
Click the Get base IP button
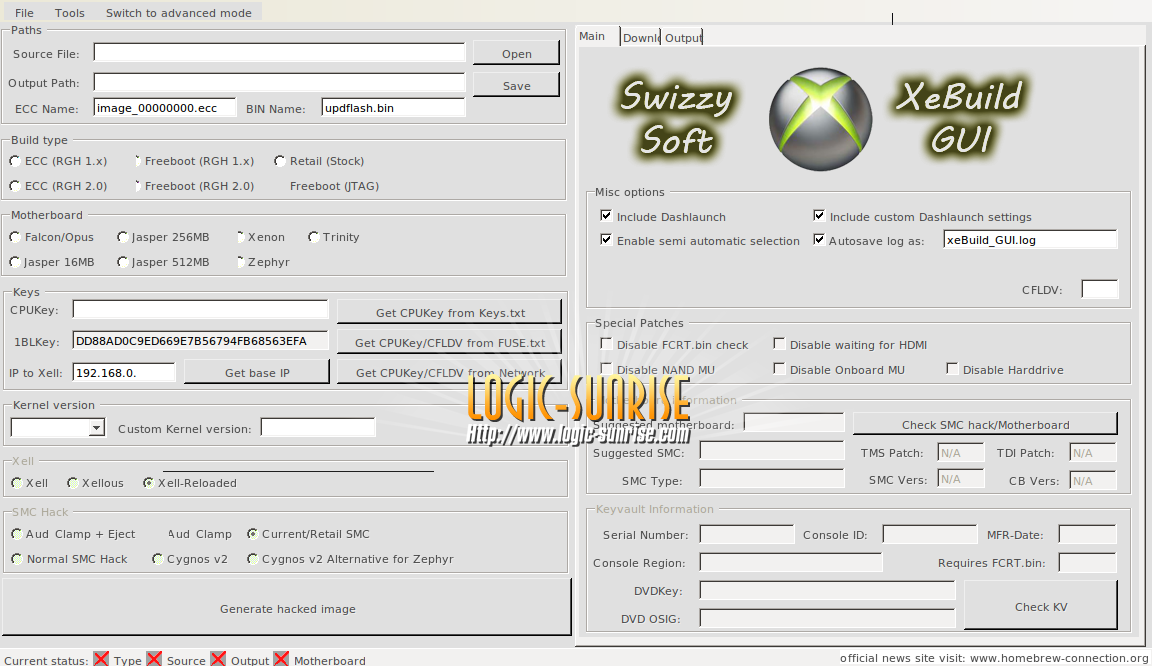click(x=257, y=373)
